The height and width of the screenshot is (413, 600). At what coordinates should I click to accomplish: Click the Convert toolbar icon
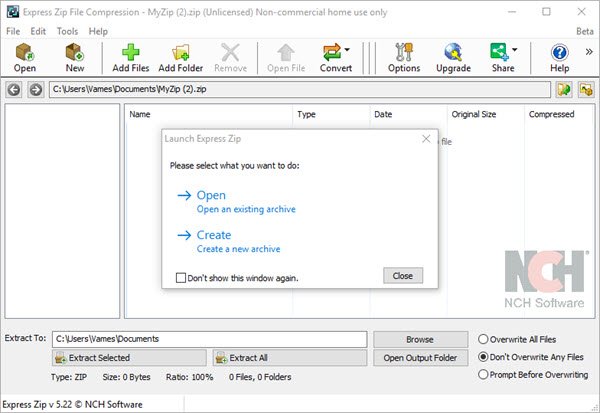coord(332,52)
